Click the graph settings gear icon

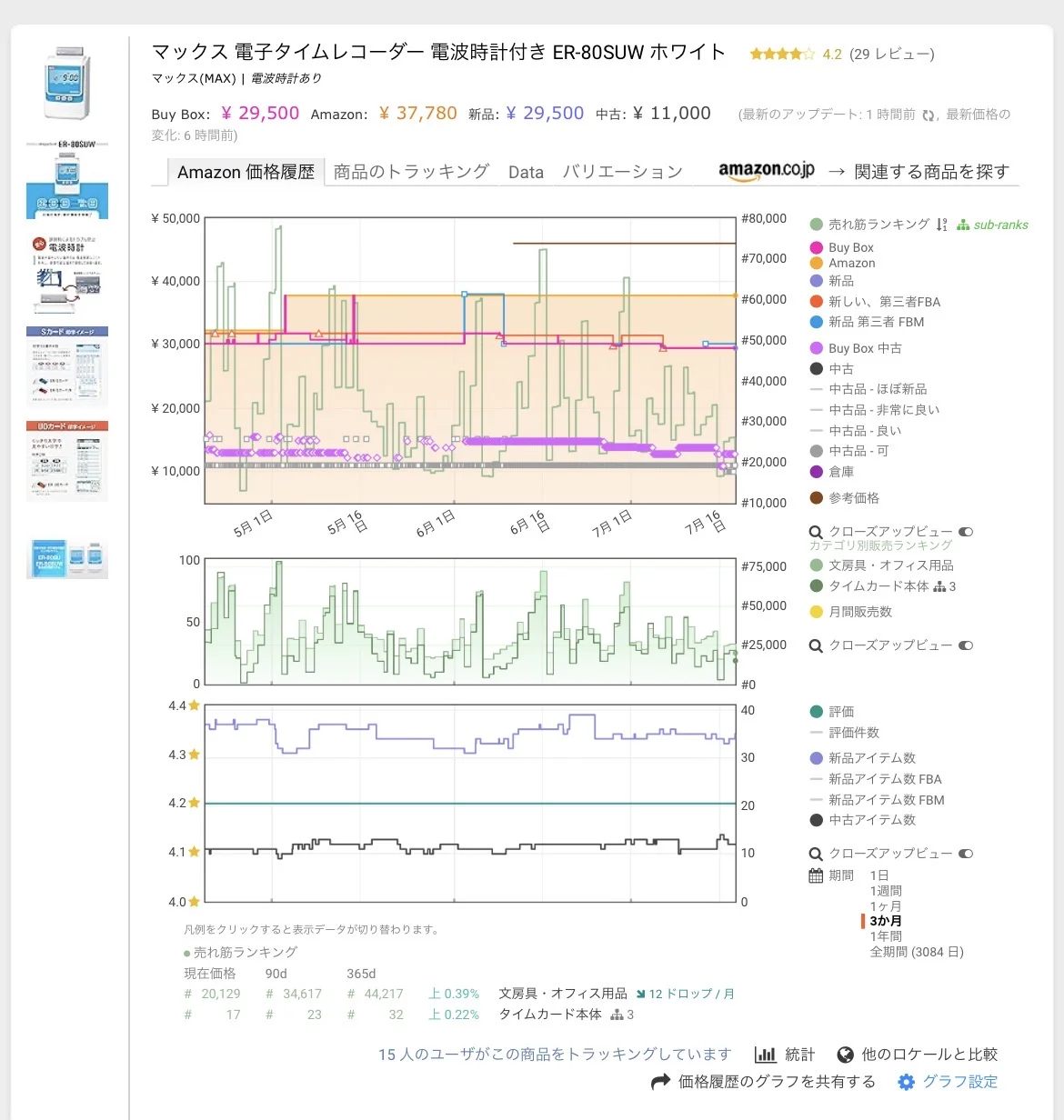pyautogui.click(x=906, y=1082)
